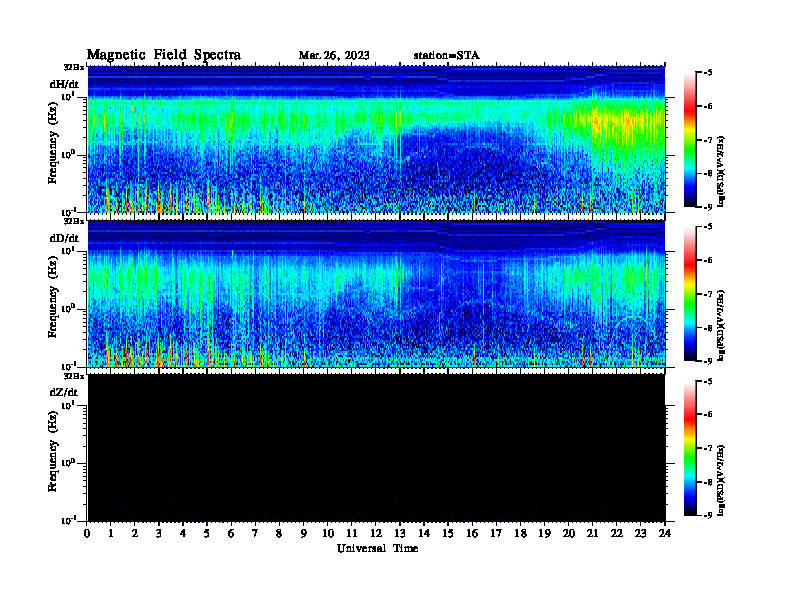Image resolution: width=792 pixels, height=612 pixels.
Task: Click the '-9' value on dZ/dt color bar
Action: tap(708, 515)
